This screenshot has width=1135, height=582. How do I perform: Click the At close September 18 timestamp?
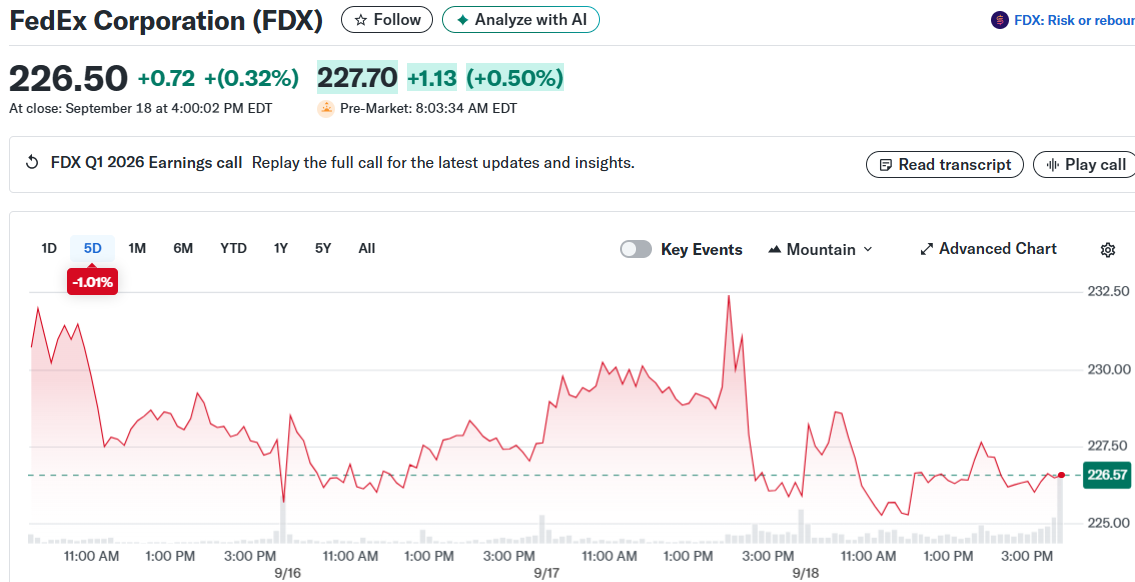(140, 109)
